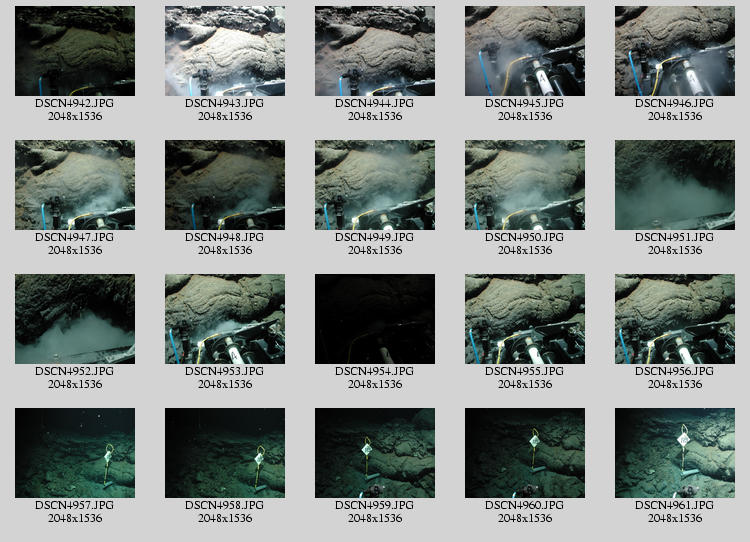Image resolution: width=750 pixels, height=542 pixels.
Task: Select the caption DSCN4948.JPG
Action: click(x=225, y=237)
